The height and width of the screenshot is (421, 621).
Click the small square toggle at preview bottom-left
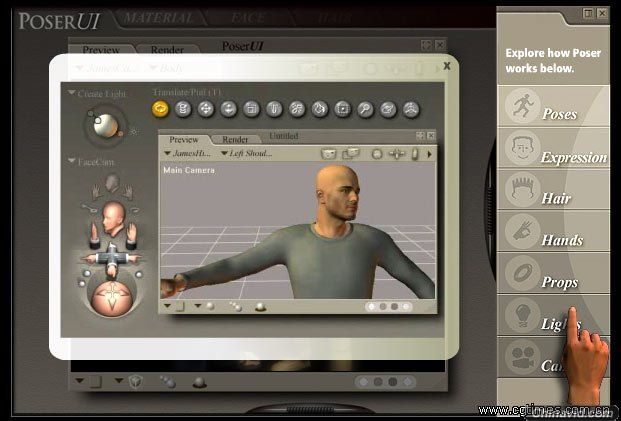180,307
